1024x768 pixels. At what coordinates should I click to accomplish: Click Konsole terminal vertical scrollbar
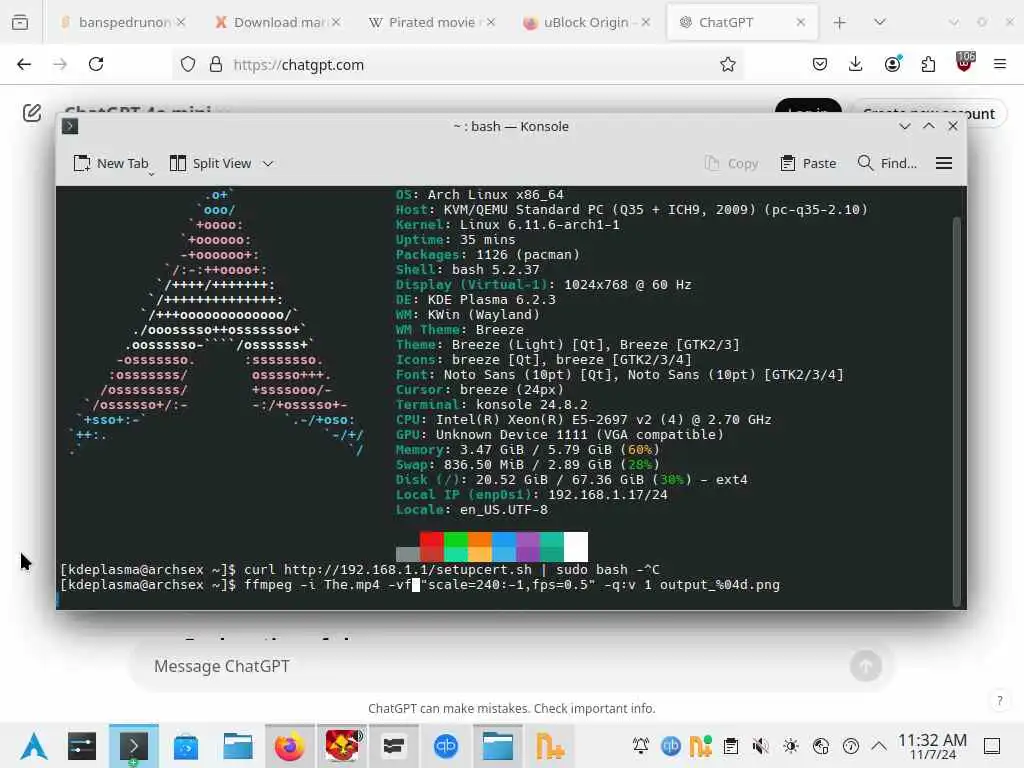(x=957, y=411)
